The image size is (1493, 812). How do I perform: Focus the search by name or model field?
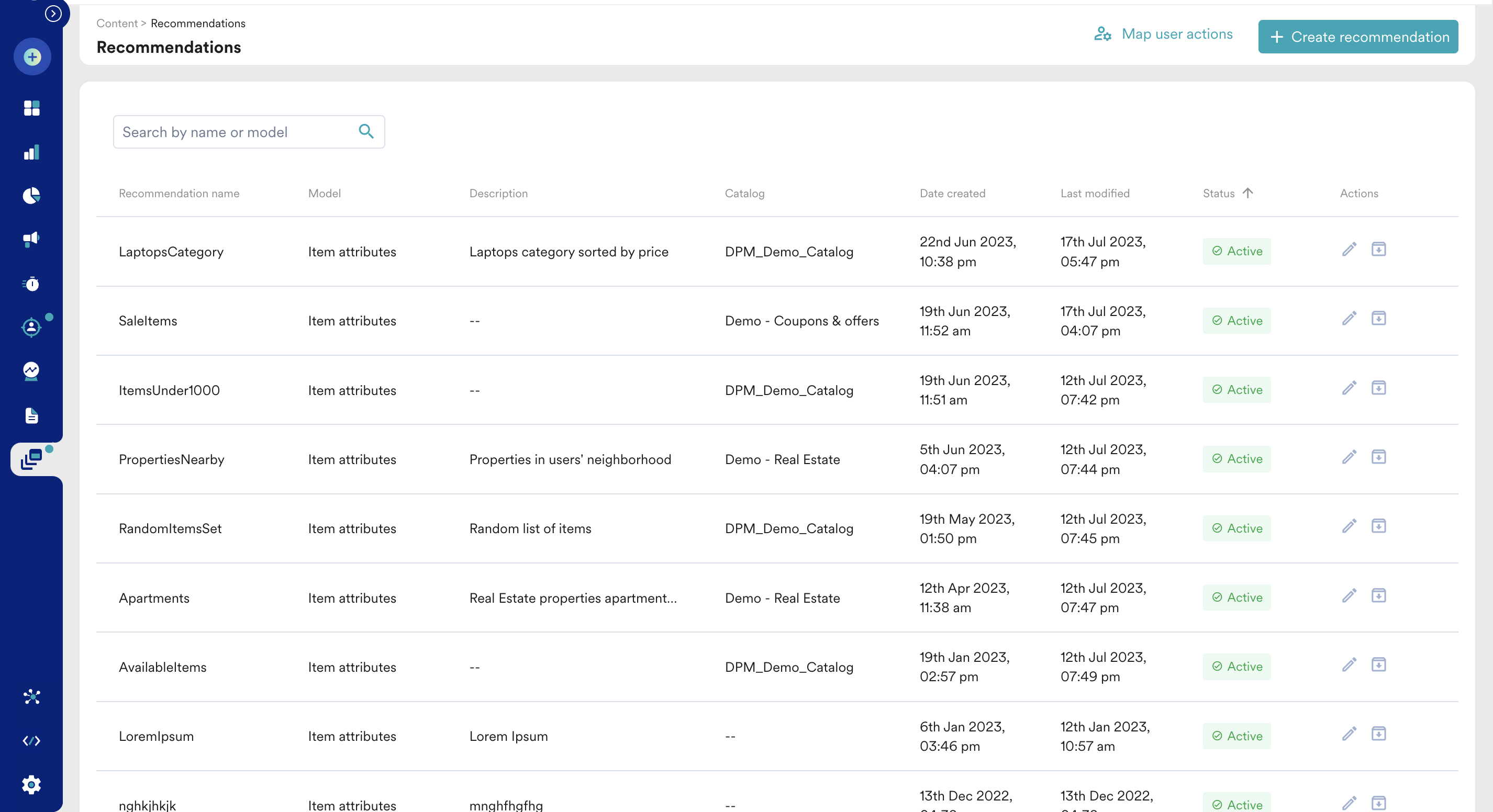point(235,132)
